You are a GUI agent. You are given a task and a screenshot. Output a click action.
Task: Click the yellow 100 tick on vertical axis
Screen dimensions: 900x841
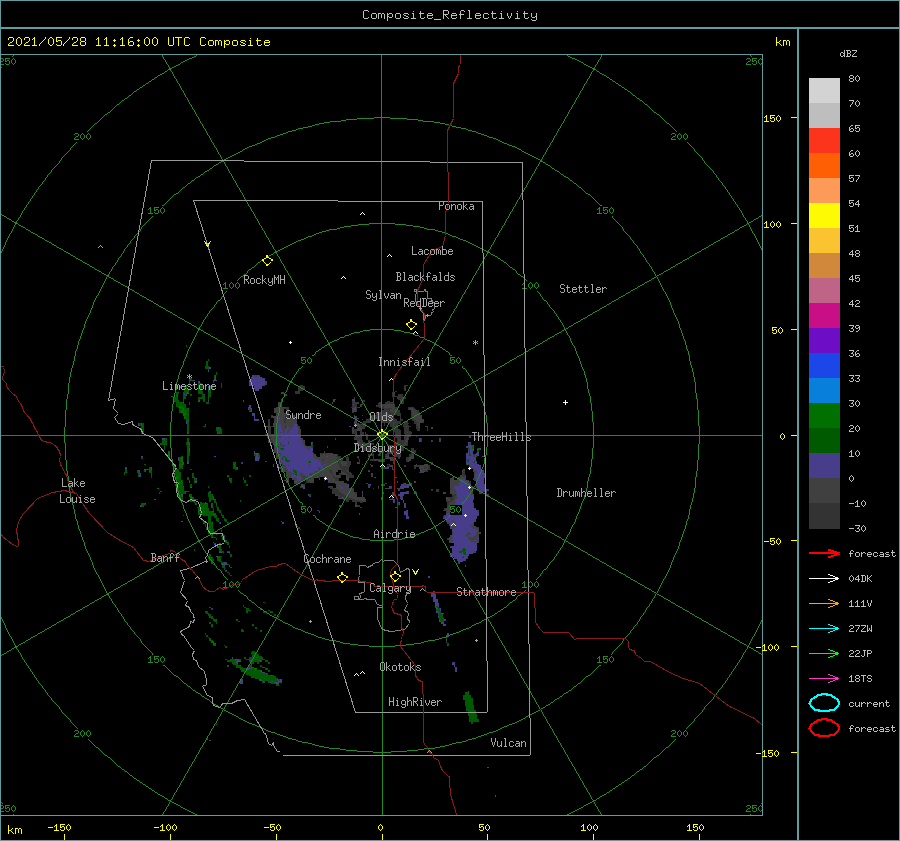(x=772, y=224)
